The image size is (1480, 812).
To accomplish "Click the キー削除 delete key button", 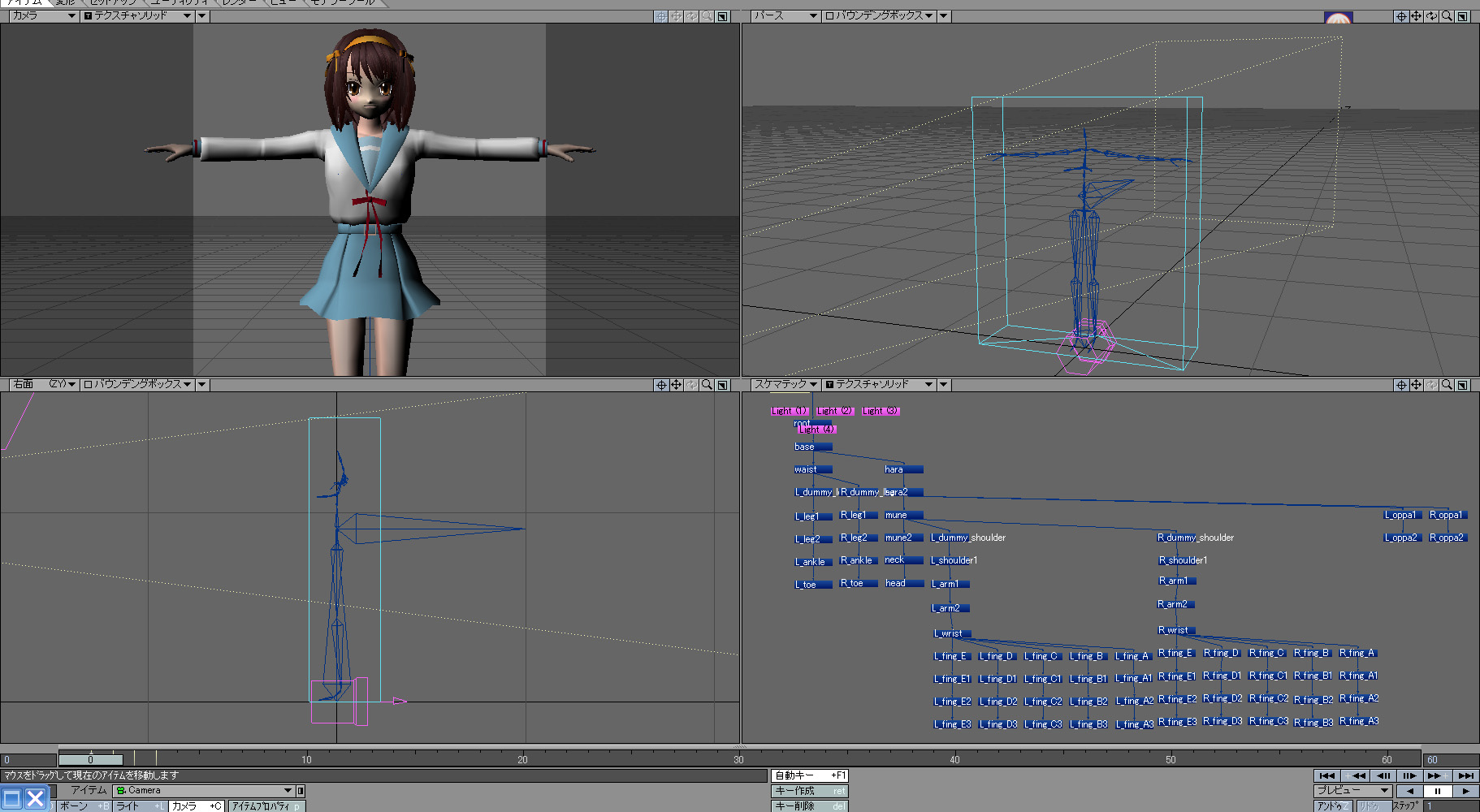I will pos(810,806).
